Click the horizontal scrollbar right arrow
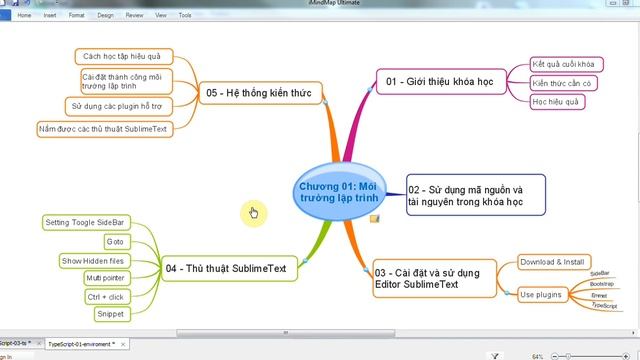 633,333
